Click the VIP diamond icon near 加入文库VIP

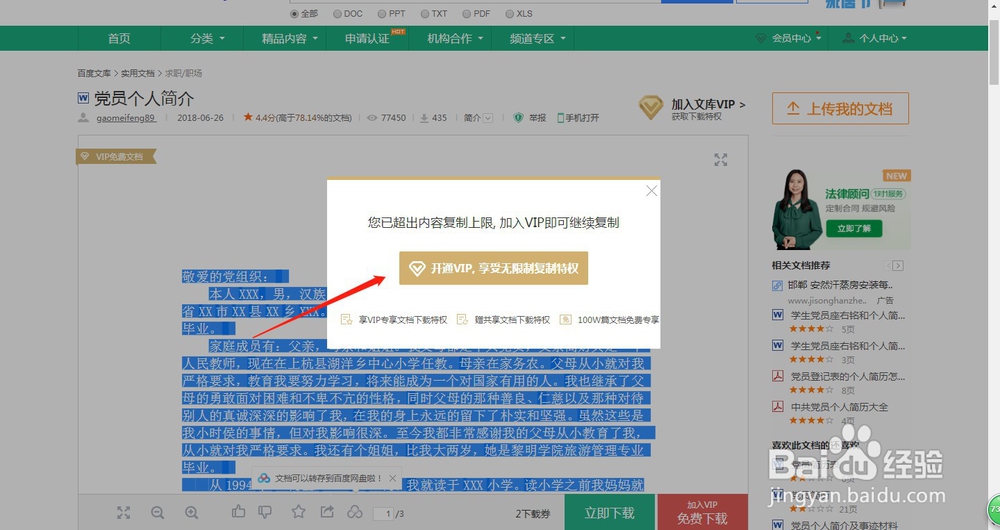[651, 107]
